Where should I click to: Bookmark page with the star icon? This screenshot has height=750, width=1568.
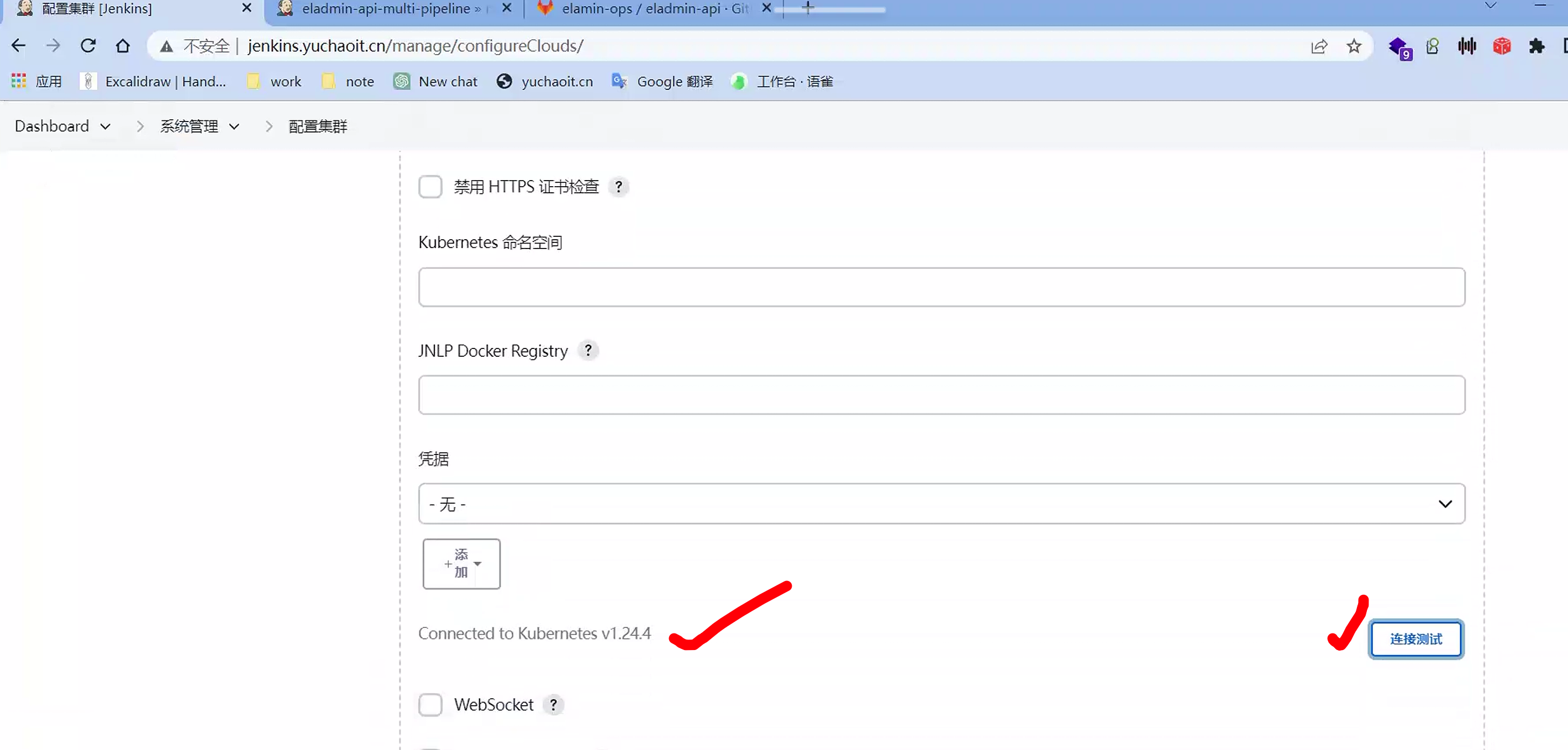click(1353, 46)
